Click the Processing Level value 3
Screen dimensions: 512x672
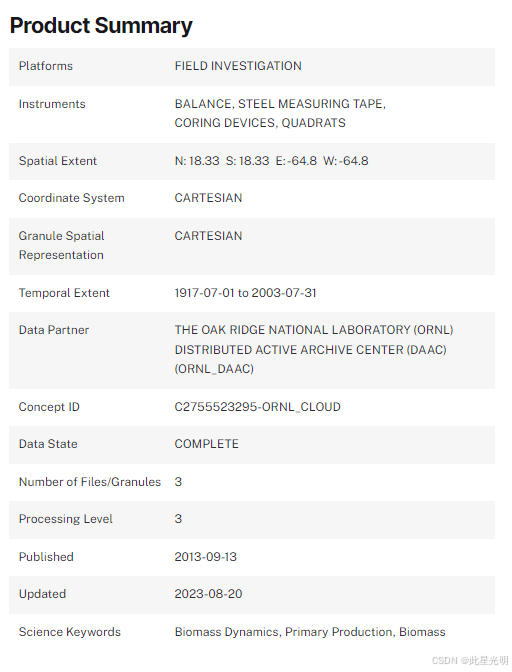click(x=178, y=519)
